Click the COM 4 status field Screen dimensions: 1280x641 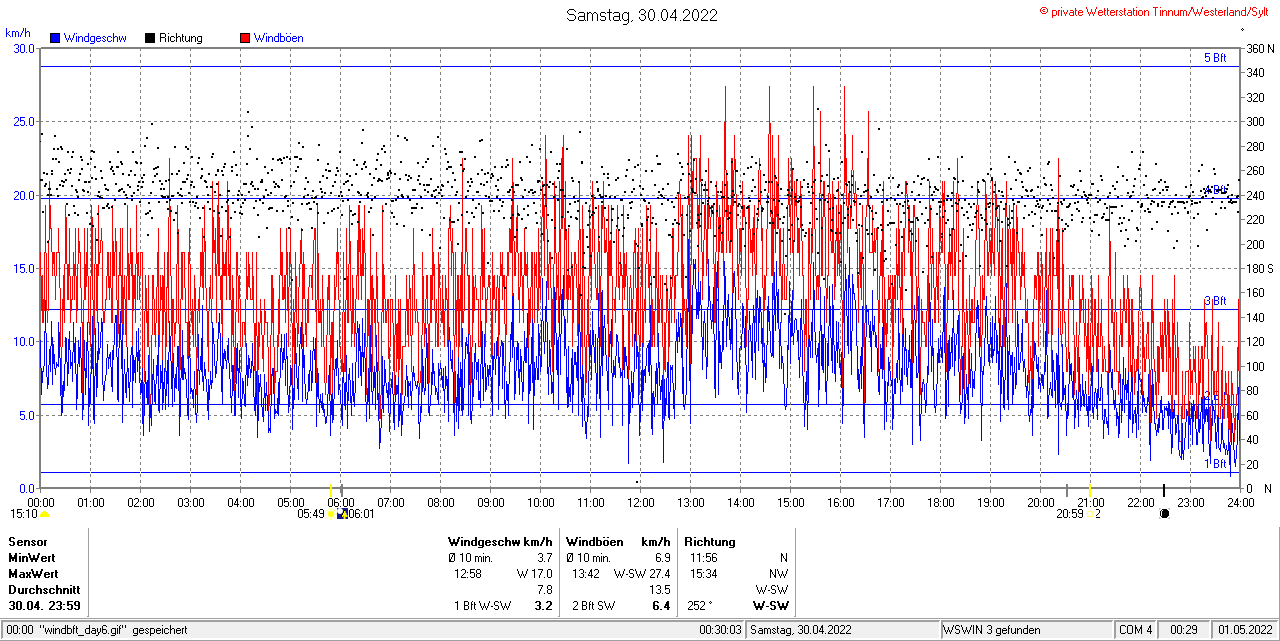pos(1136,630)
